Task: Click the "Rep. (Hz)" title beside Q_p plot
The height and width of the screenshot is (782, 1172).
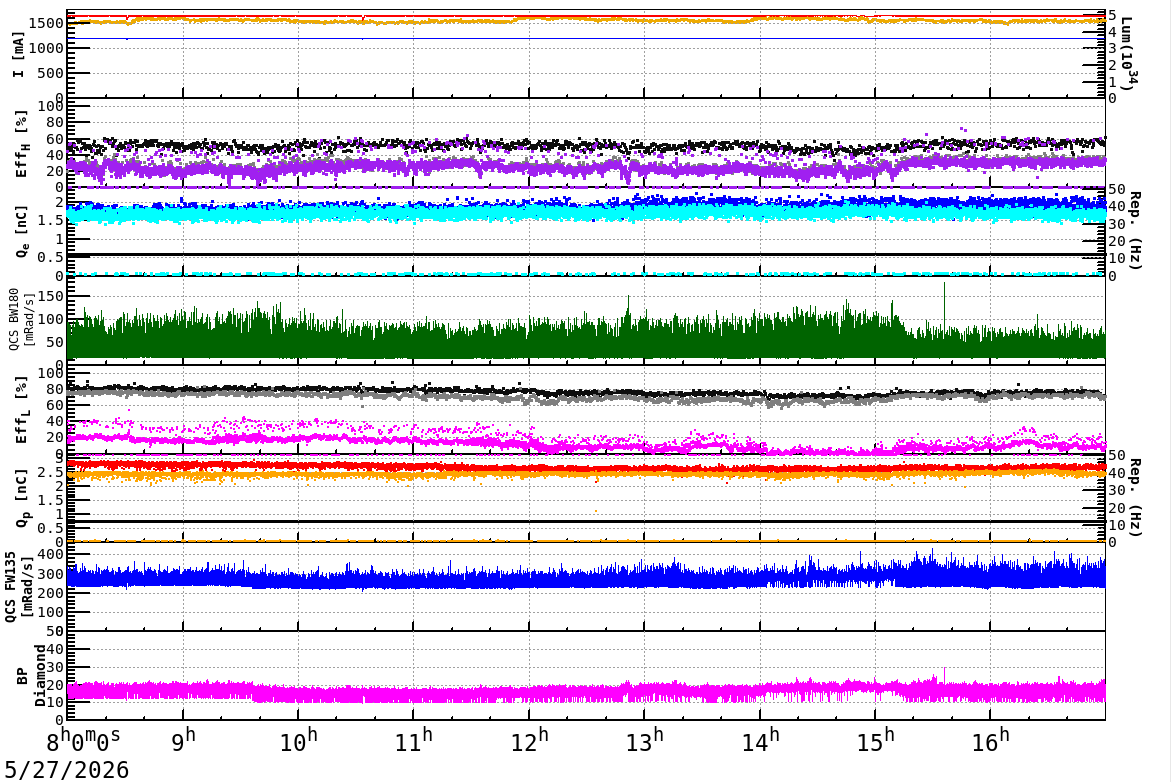Action: click(1134, 497)
